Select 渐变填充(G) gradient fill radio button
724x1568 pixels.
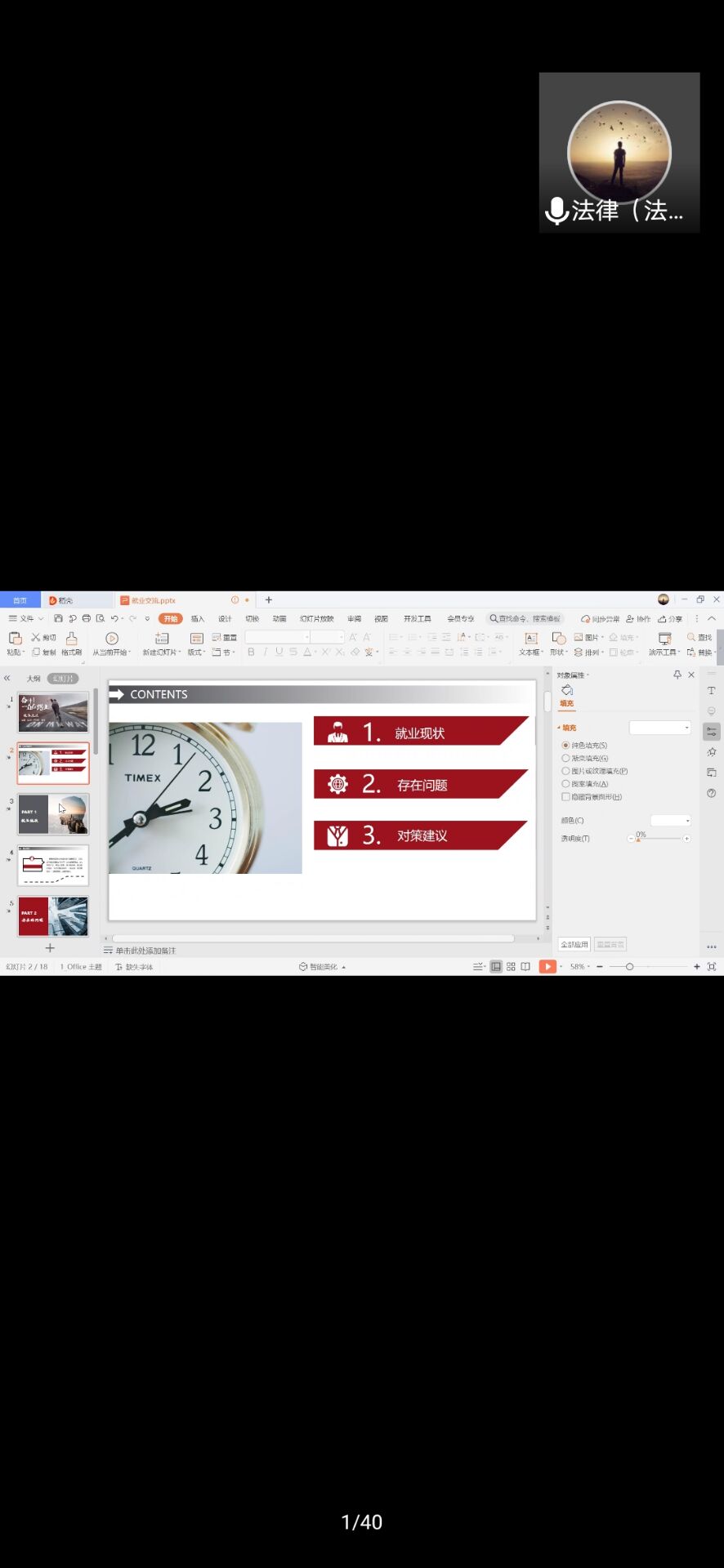565,759
